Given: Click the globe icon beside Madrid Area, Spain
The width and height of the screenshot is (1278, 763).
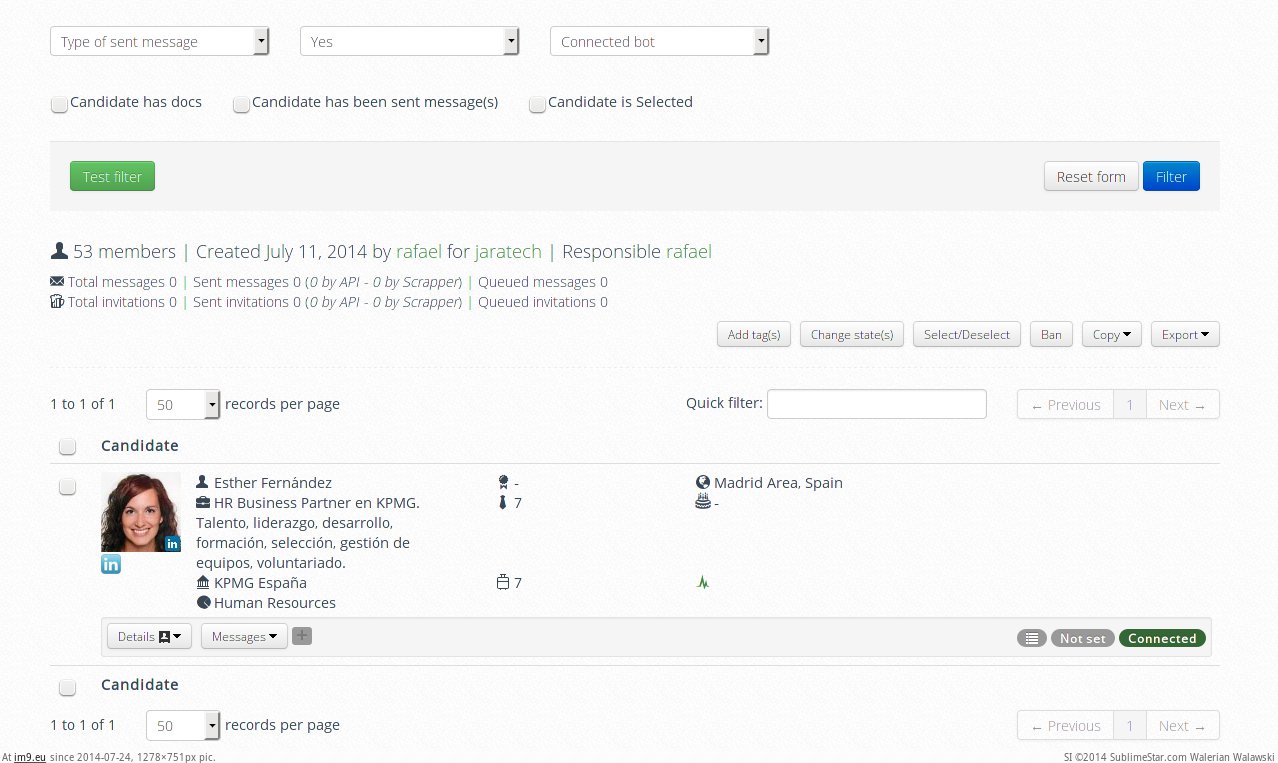Looking at the screenshot, I should click(703, 482).
